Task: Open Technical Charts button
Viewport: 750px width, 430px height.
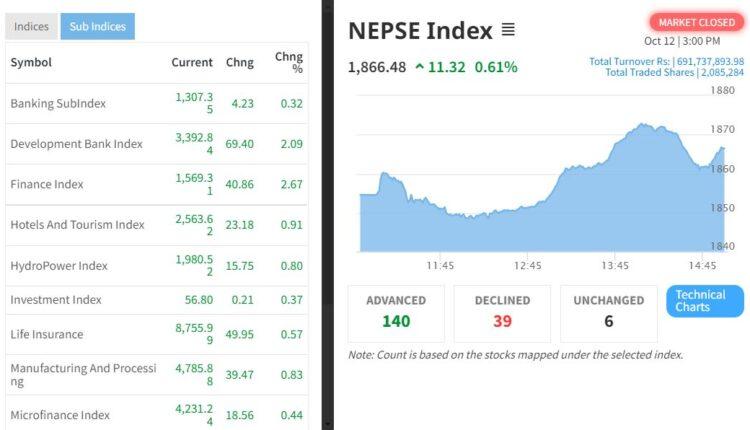Action: coord(705,301)
